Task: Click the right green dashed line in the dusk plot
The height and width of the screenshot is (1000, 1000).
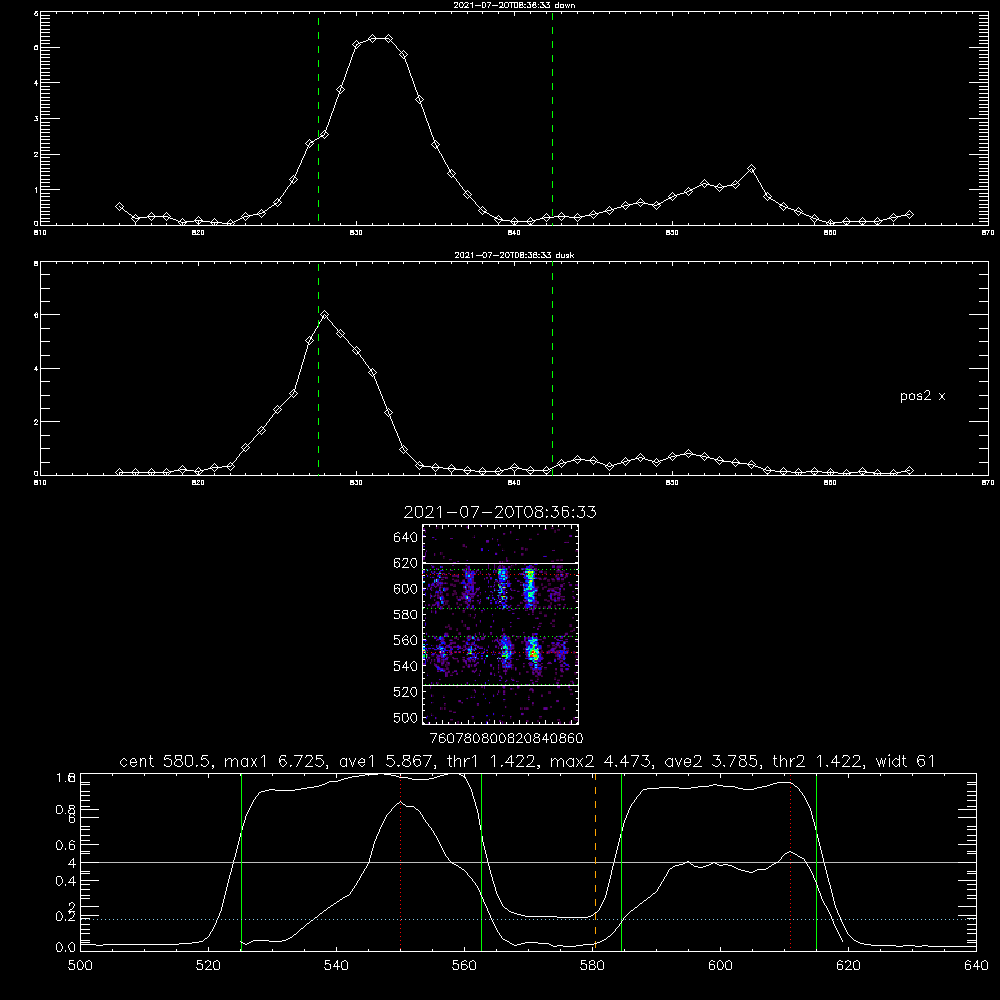Action: (x=552, y=369)
